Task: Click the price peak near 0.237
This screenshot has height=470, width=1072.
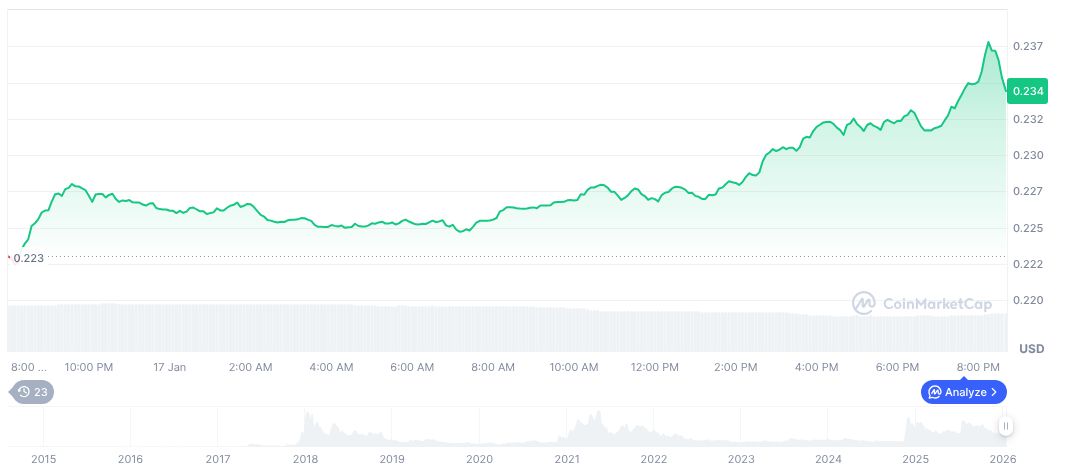Action: [988, 43]
